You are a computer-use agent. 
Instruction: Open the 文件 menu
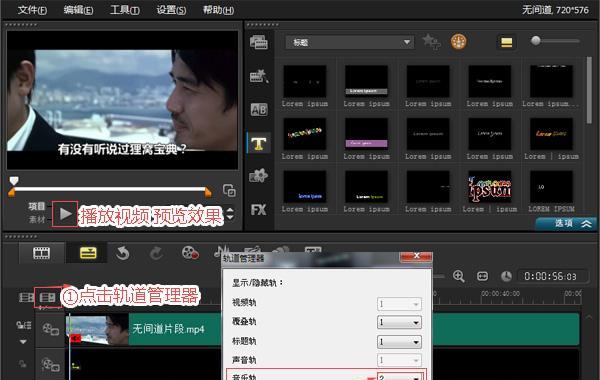click(32, 10)
